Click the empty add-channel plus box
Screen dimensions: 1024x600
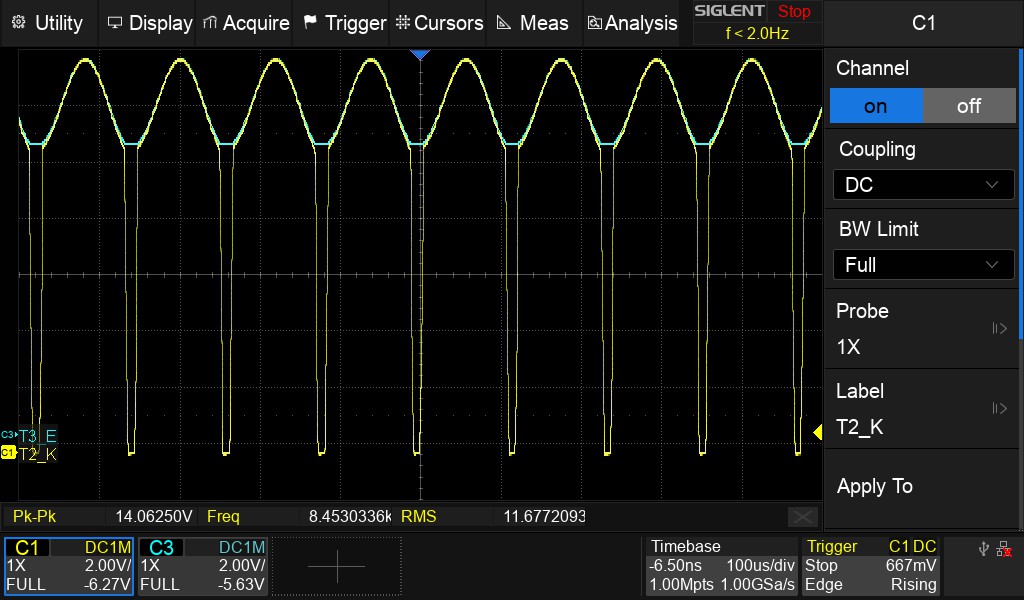[x=337, y=566]
